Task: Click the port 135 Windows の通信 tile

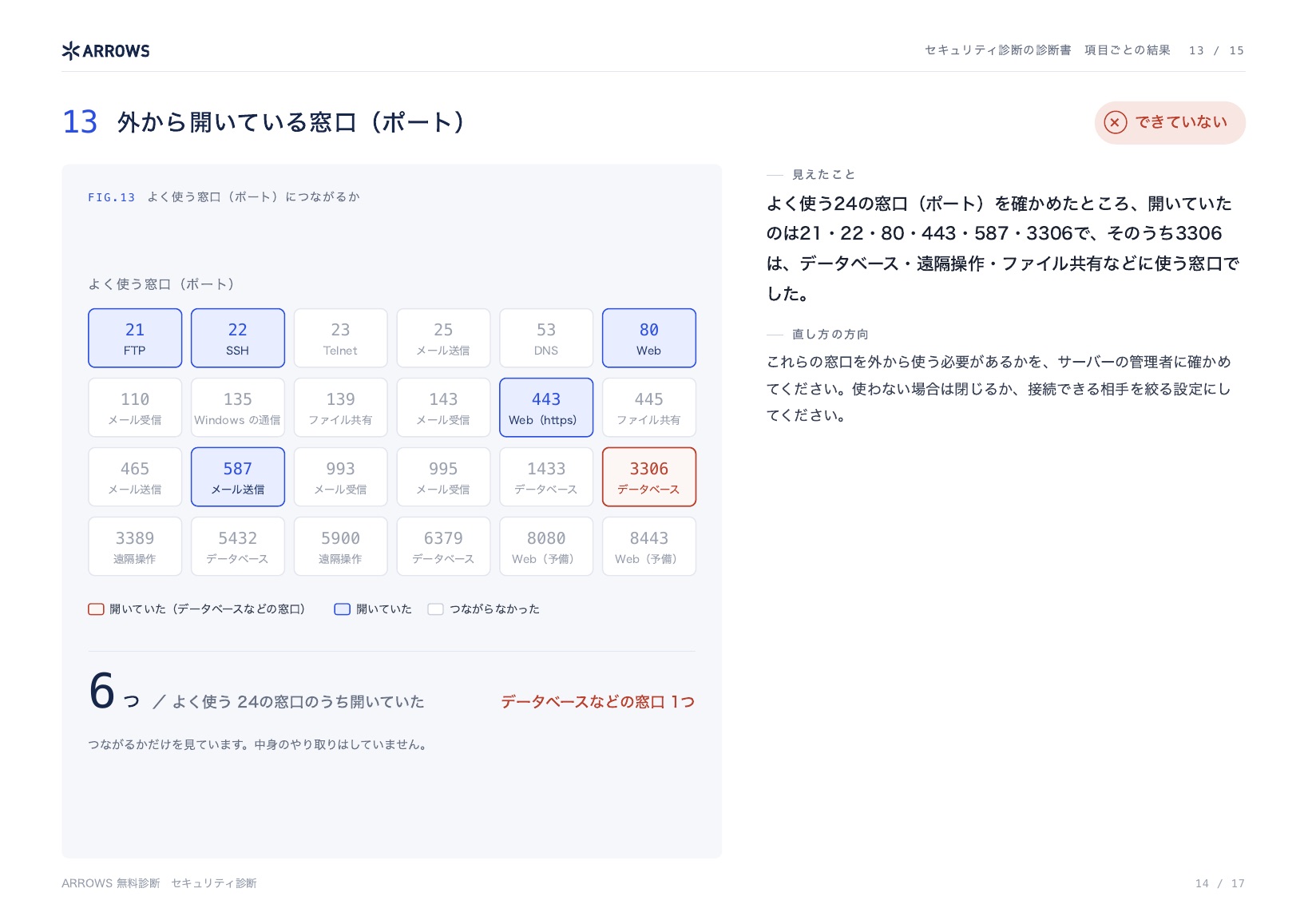Action: [238, 407]
